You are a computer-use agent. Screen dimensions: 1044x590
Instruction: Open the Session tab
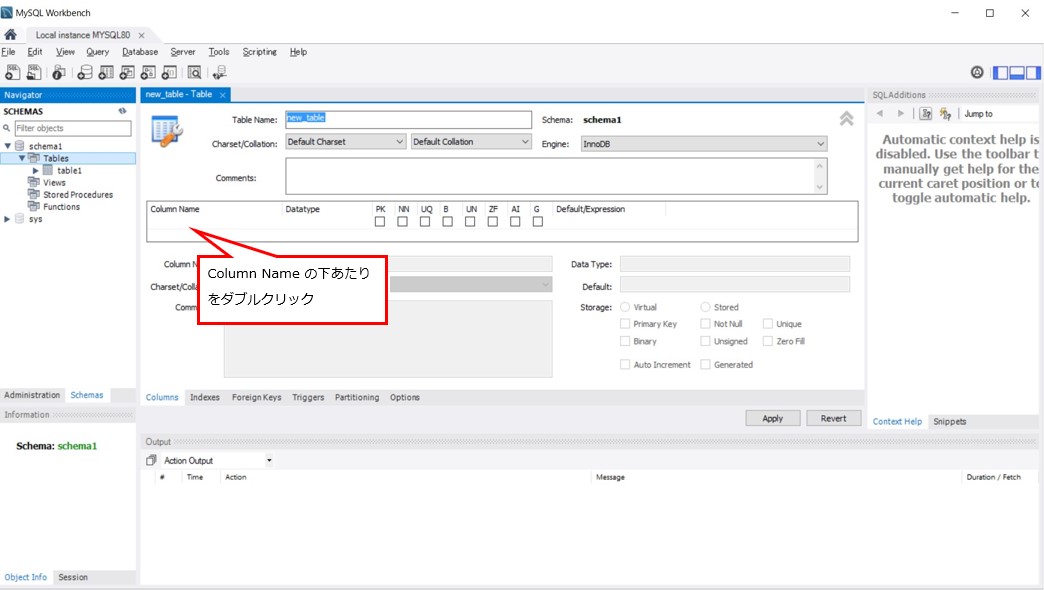pyautogui.click(x=73, y=577)
